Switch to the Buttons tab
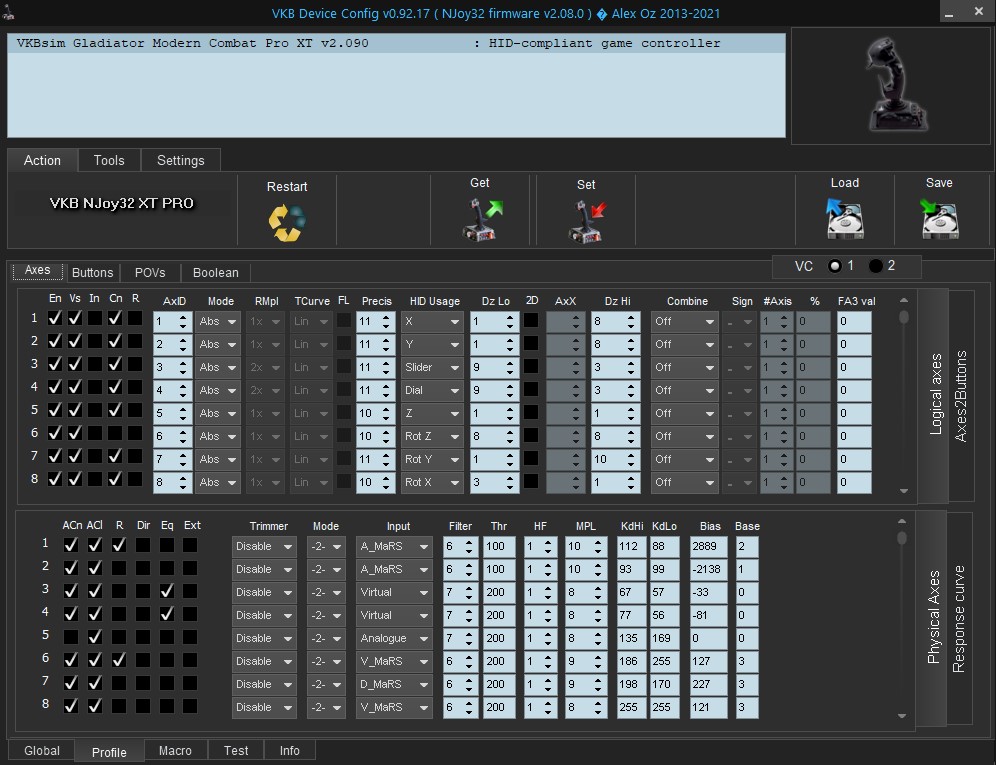 click(92, 272)
